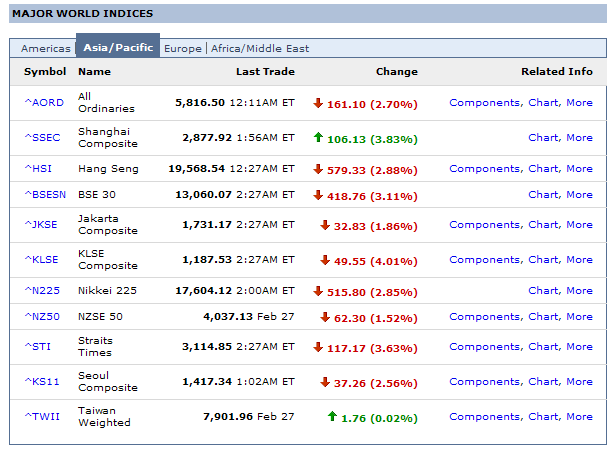Click the red down arrow for All Ordinaries
Image resolution: width=615 pixels, height=455 pixels.
pyautogui.click(x=318, y=103)
